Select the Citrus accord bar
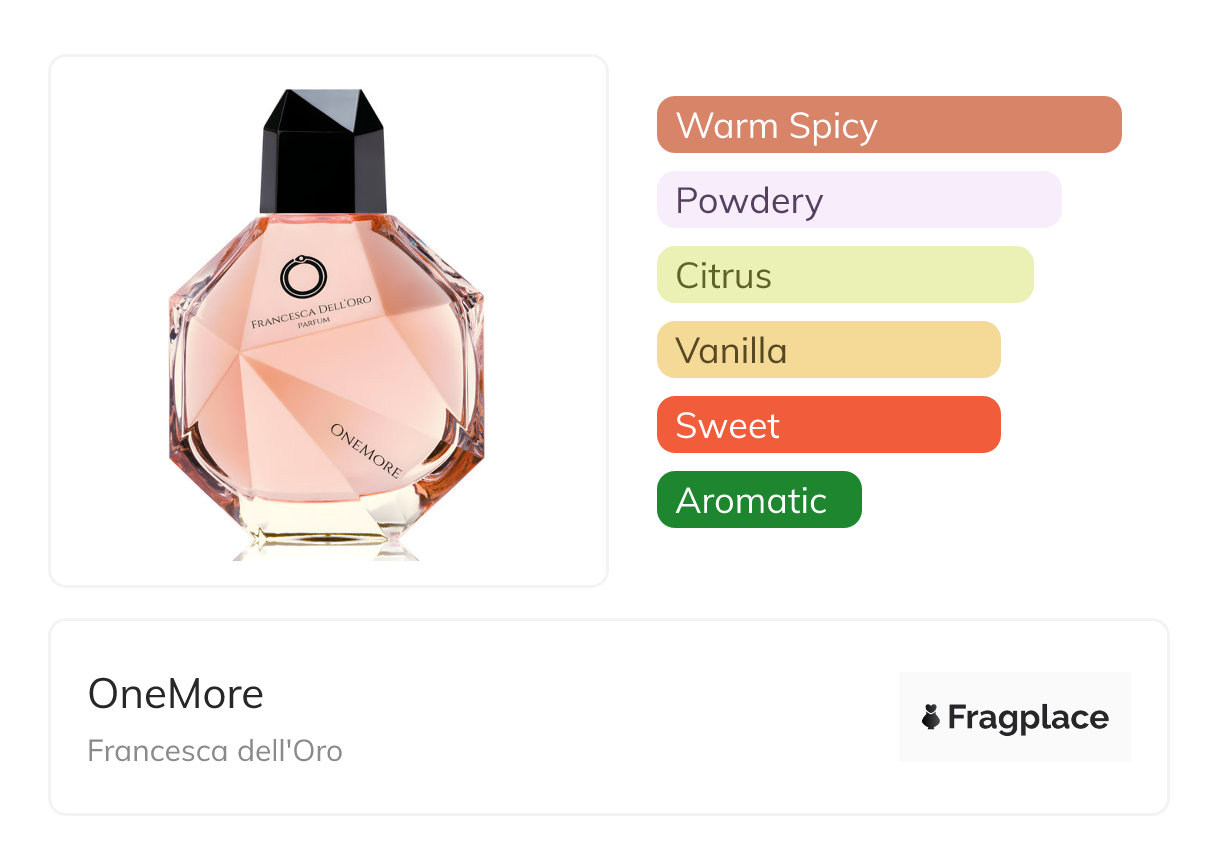 [x=845, y=275]
